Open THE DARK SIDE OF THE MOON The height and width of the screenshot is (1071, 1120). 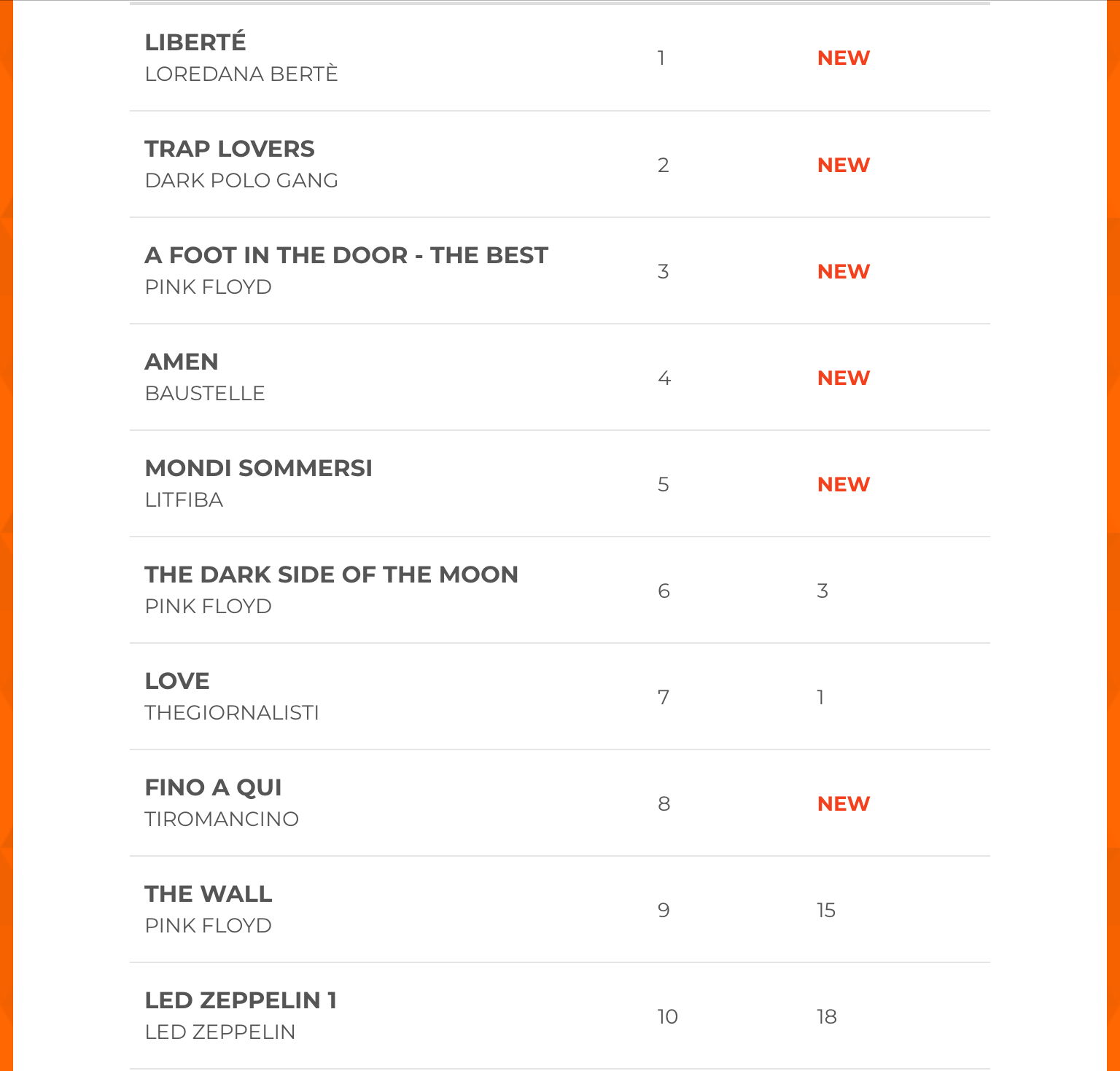click(x=332, y=575)
